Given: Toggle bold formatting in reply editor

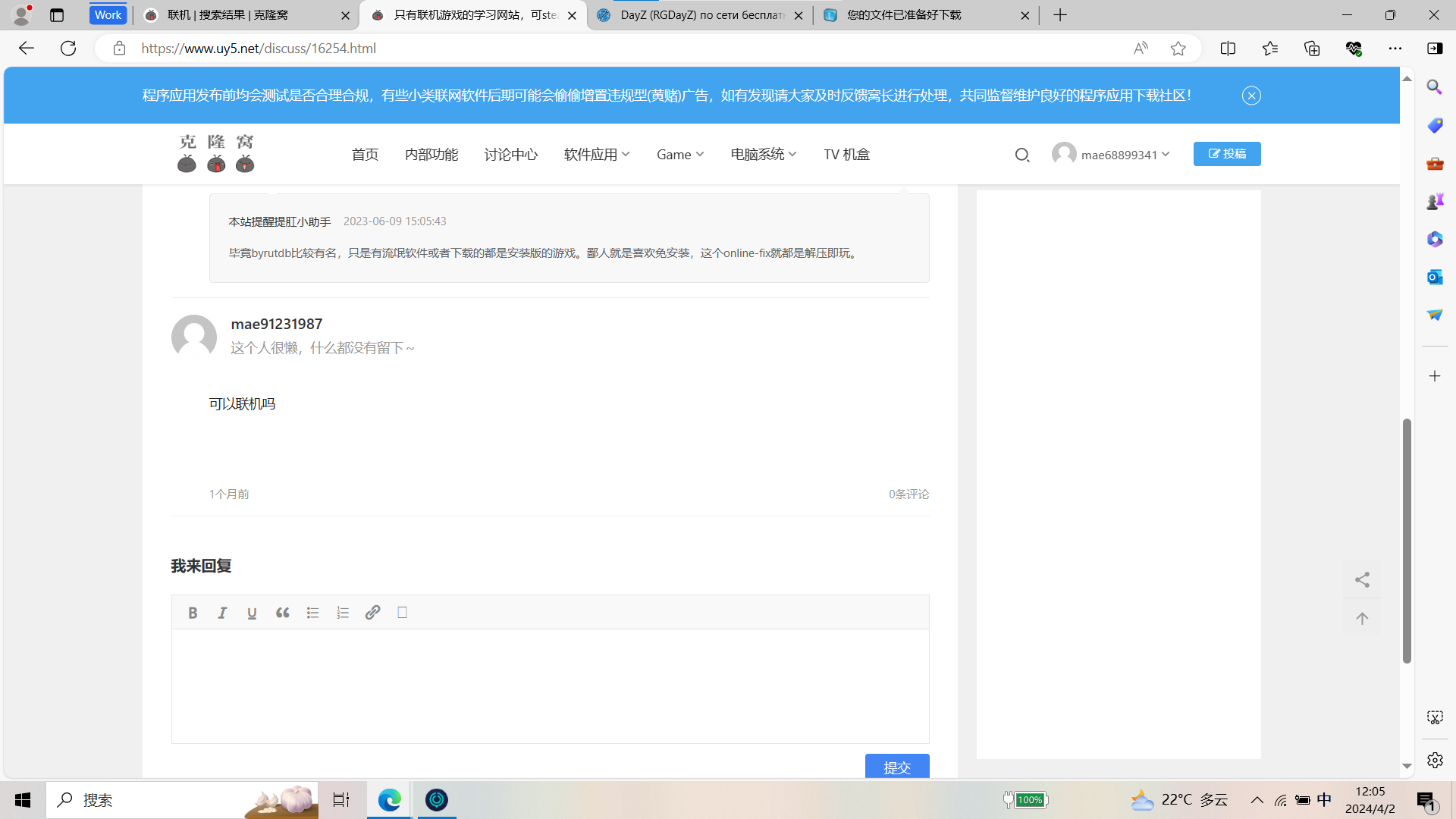Looking at the screenshot, I should tap(193, 613).
